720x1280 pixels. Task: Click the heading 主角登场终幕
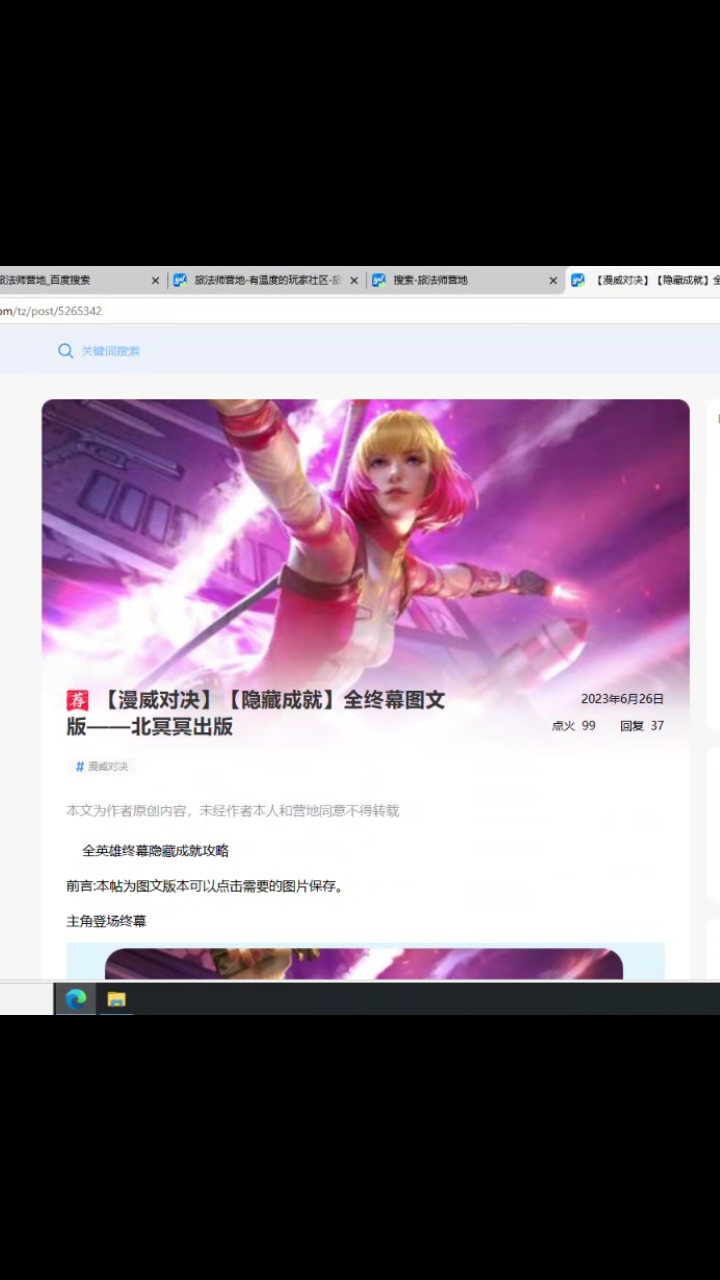(106, 921)
